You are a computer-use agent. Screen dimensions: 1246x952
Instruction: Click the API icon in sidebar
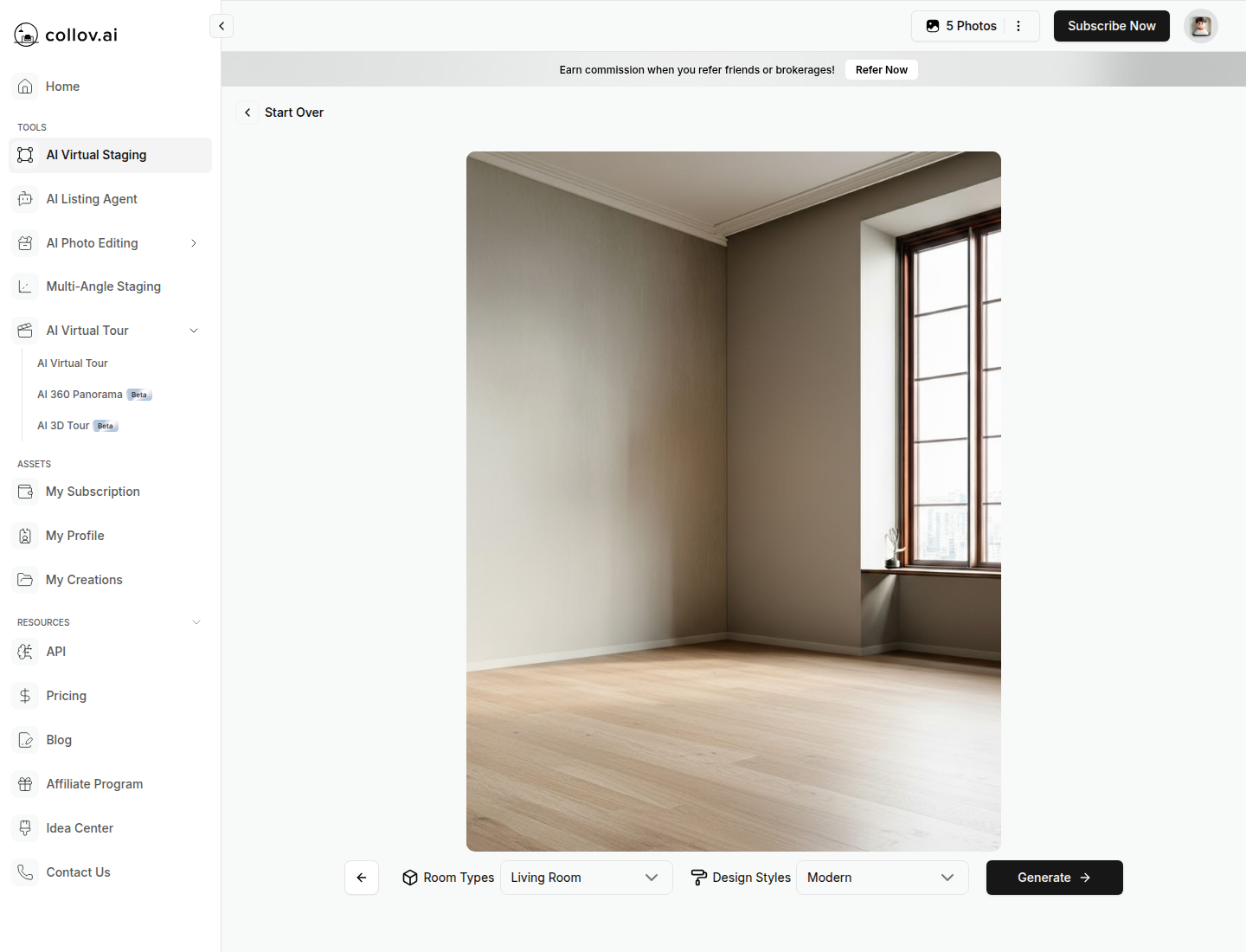pyautogui.click(x=25, y=652)
